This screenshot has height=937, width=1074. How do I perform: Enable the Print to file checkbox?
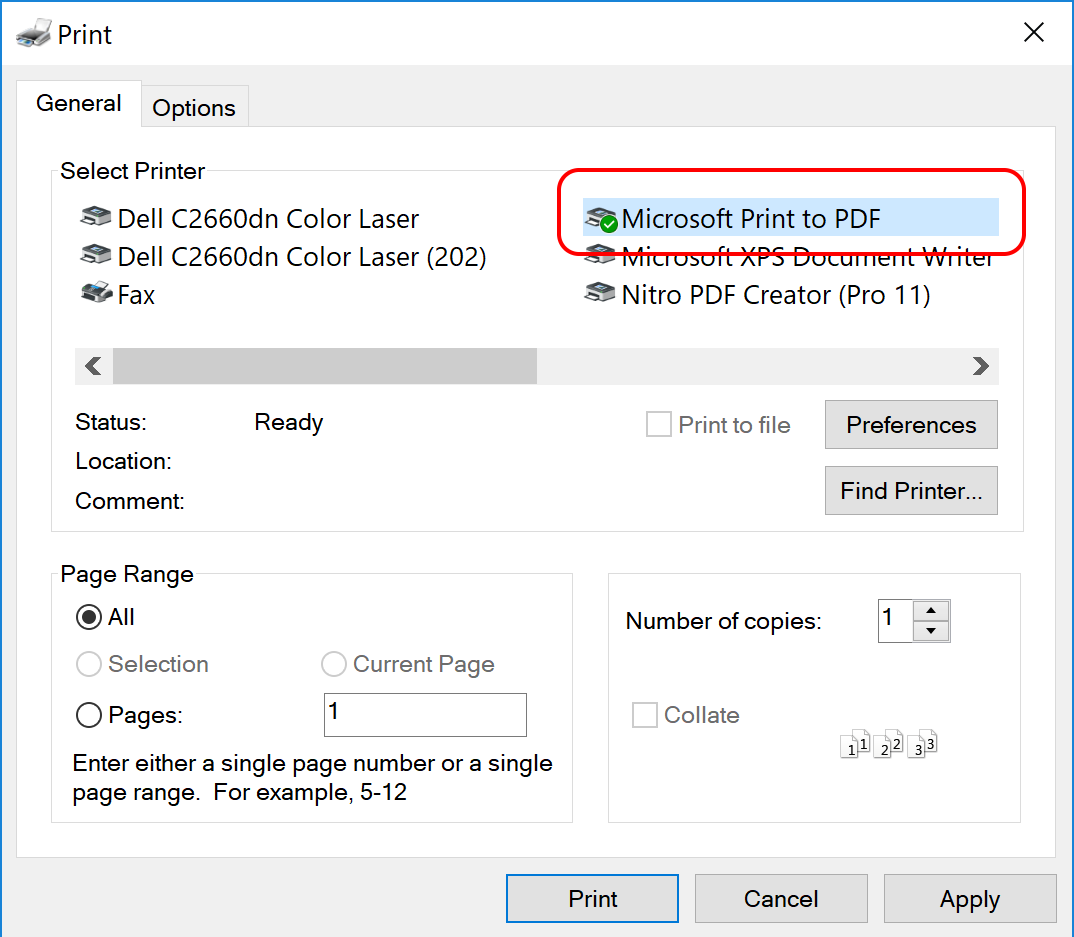[x=658, y=424]
